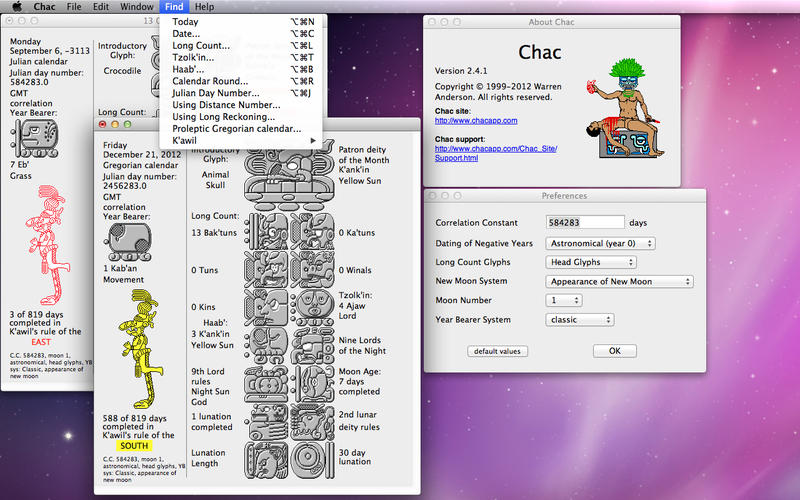Image resolution: width=800 pixels, height=500 pixels.
Task: Click '588 of 819 days' text
Action: click(x=134, y=418)
